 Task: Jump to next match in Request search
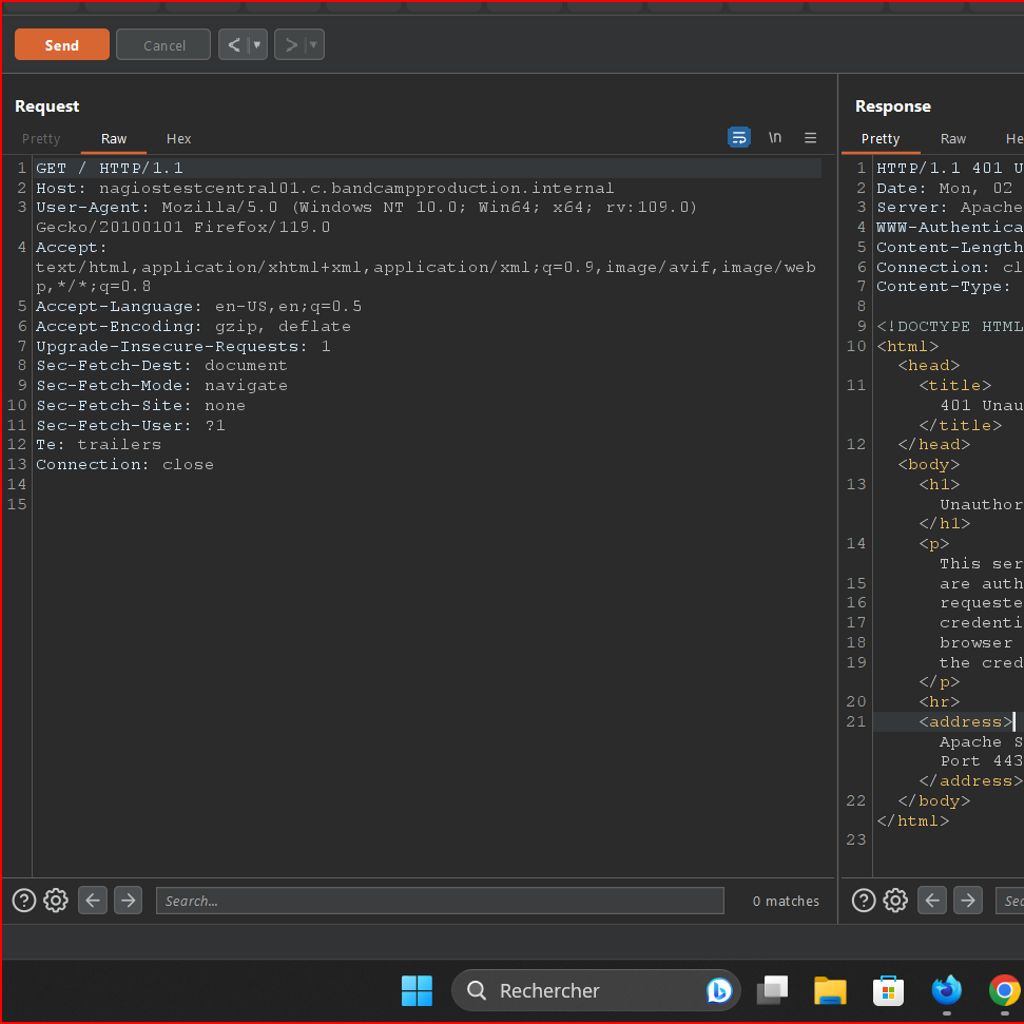(x=128, y=900)
